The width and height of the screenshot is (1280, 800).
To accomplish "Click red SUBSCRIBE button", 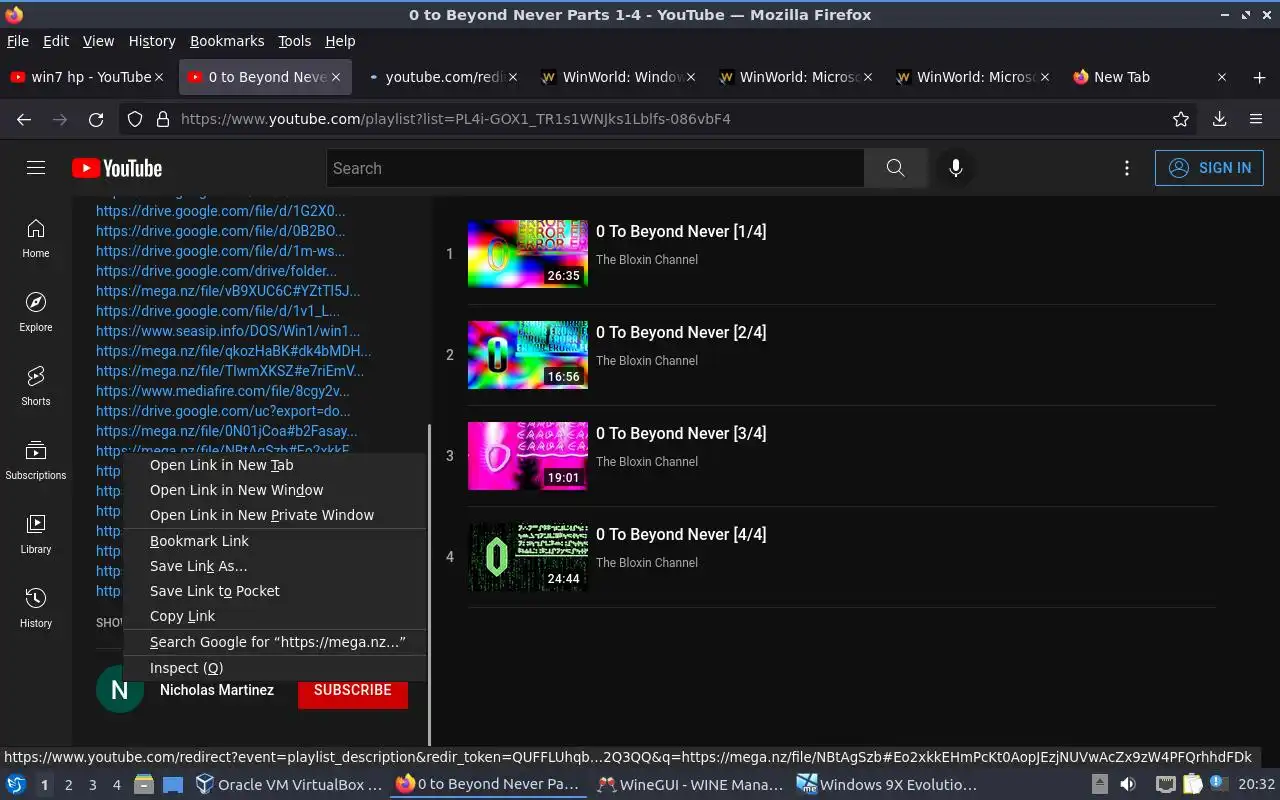I will pos(353,690).
